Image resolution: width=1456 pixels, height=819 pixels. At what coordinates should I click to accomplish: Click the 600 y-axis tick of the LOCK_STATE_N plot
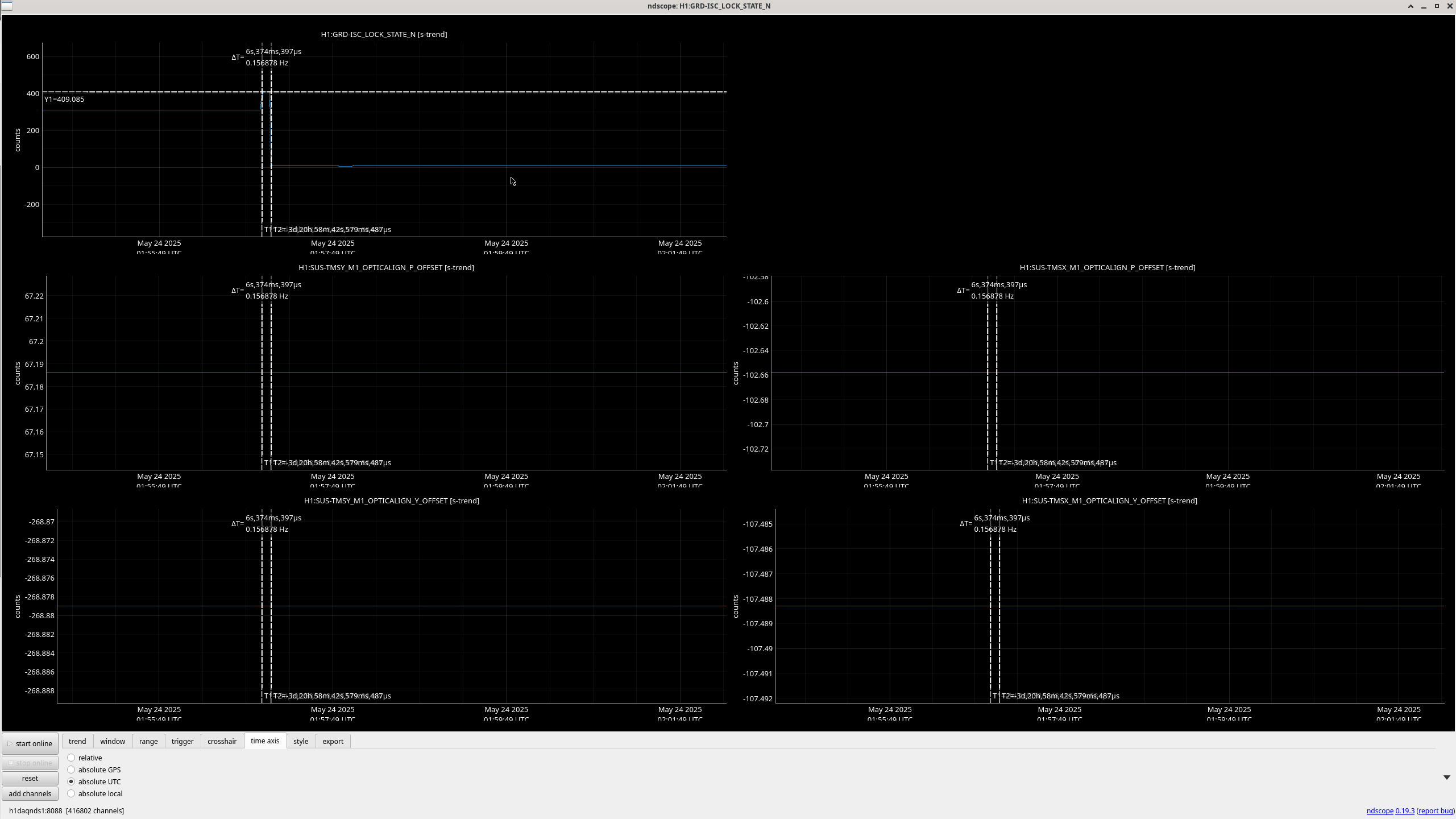[32, 56]
